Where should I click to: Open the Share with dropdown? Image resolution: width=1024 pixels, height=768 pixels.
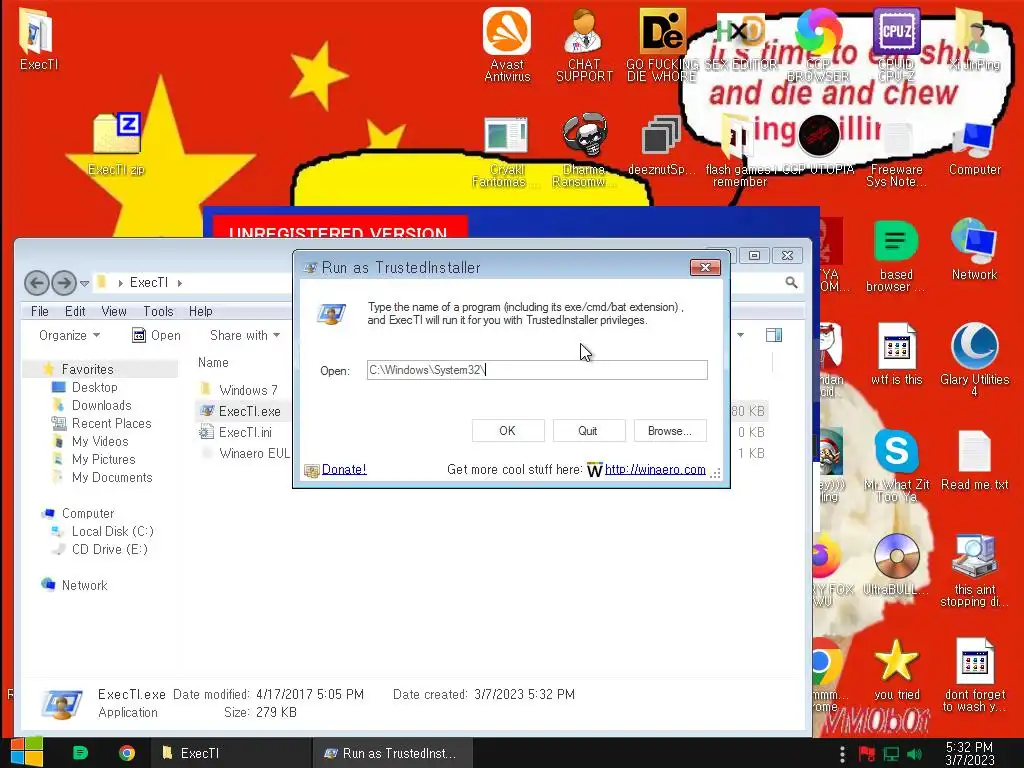pyautogui.click(x=245, y=335)
